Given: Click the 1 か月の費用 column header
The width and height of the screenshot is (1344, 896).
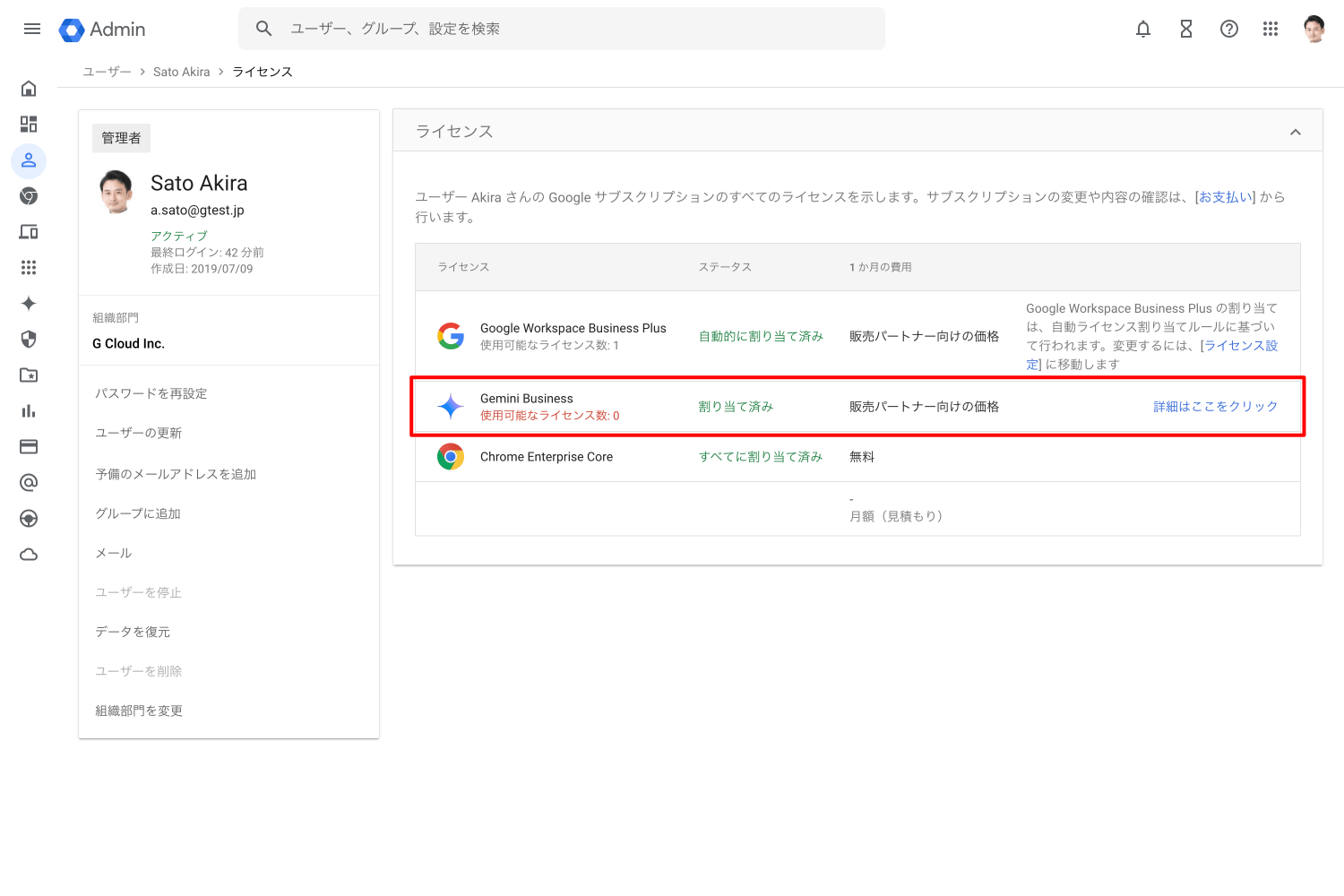Looking at the screenshot, I should pyautogui.click(x=881, y=267).
